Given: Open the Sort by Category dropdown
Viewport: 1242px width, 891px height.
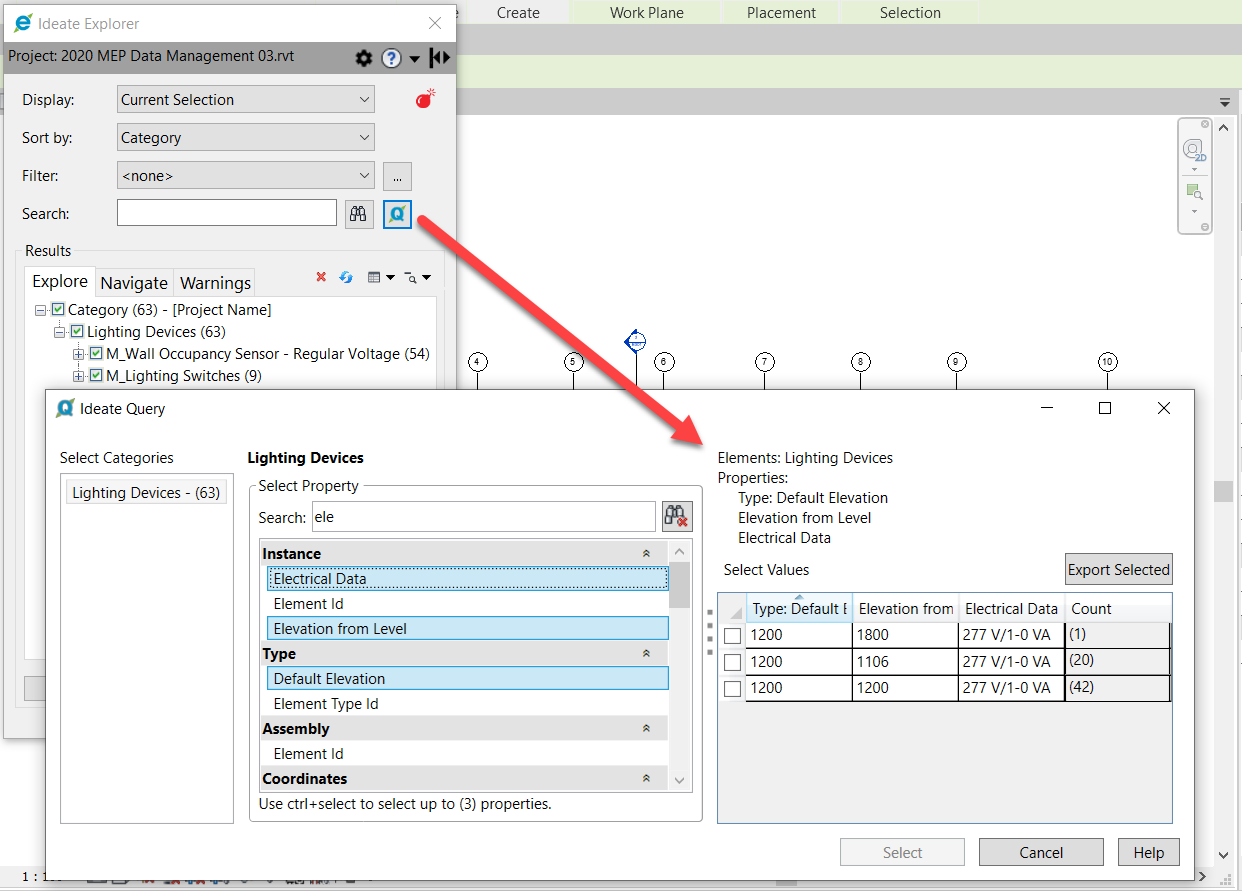Looking at the screenshot, I should pyautogui.click(x=246, y=137).
